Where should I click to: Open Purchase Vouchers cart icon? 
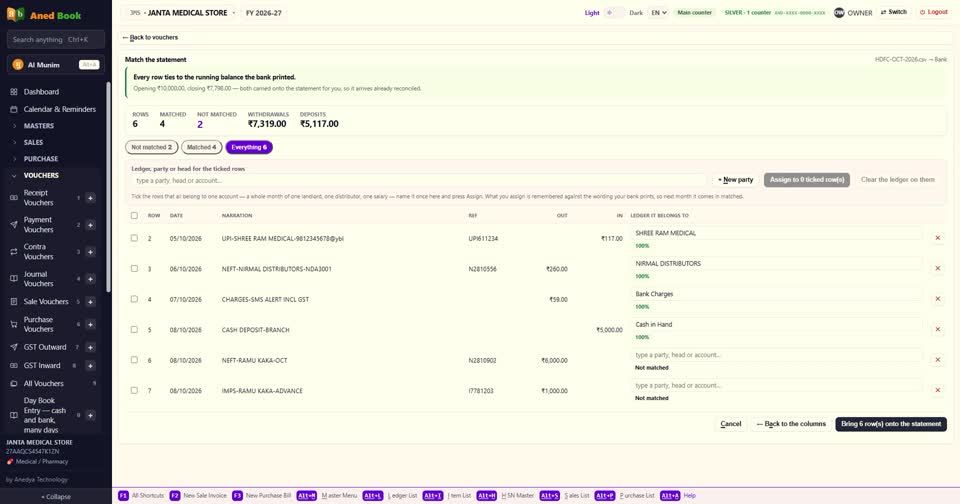tap(13, 324)
